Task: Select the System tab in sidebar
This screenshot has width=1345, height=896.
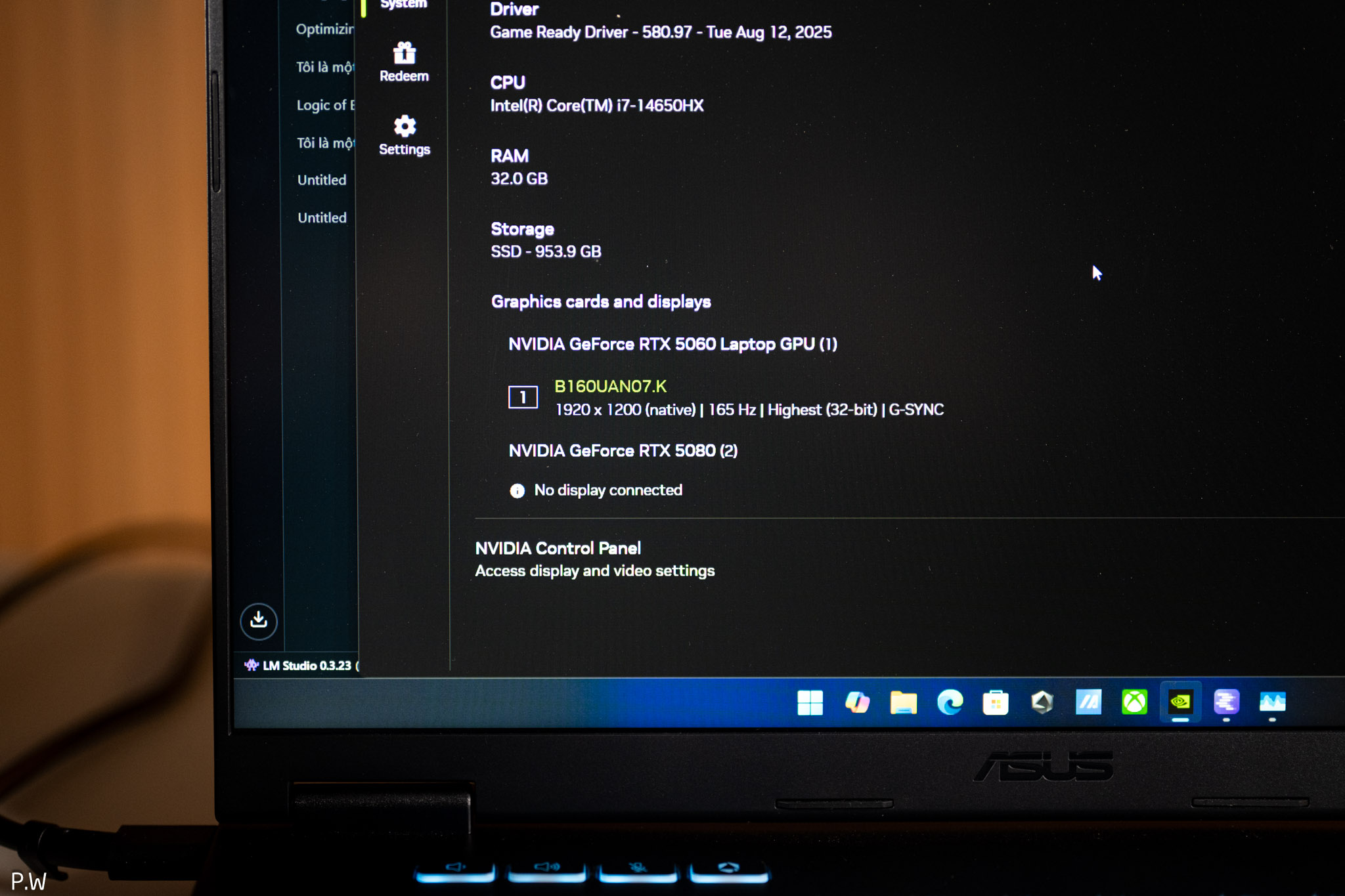Action: click(x=403, y=5)
